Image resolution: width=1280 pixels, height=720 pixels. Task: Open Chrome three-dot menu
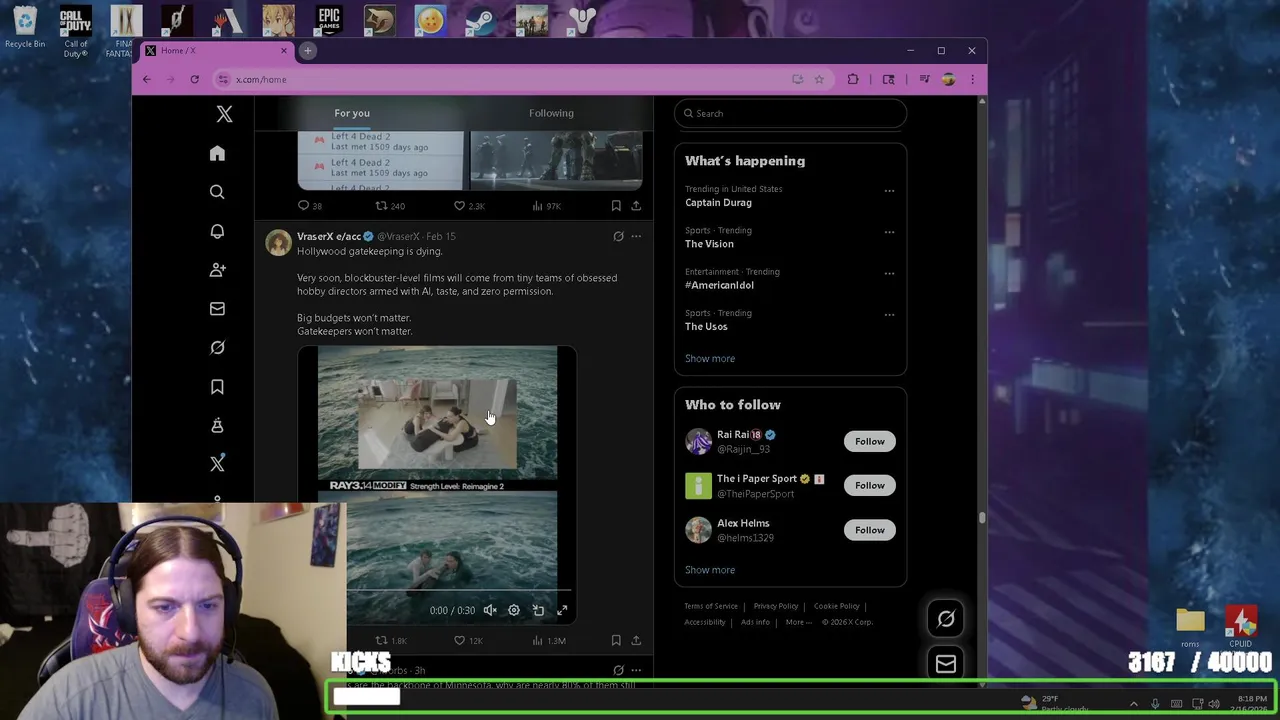click(972, 79)
